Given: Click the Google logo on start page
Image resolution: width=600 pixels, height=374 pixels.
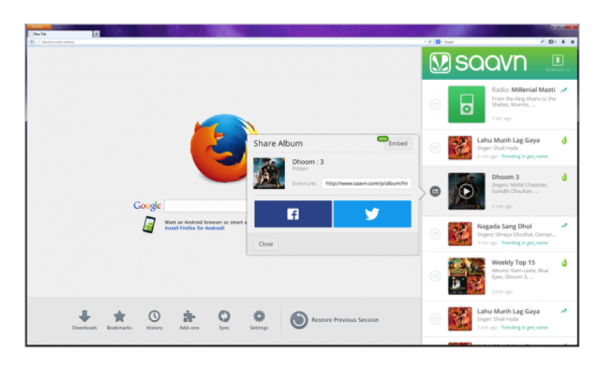Looking at the screenshot, I should click(147, 206).
